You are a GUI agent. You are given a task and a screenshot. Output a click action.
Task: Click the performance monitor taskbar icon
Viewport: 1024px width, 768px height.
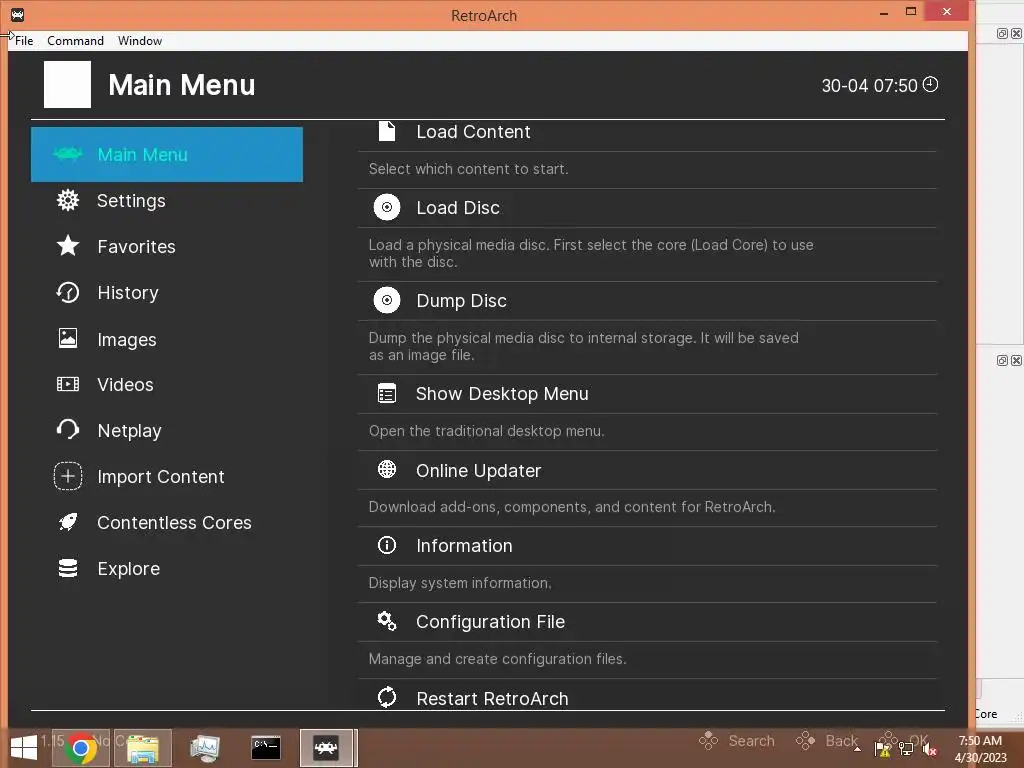pos(204,748)
